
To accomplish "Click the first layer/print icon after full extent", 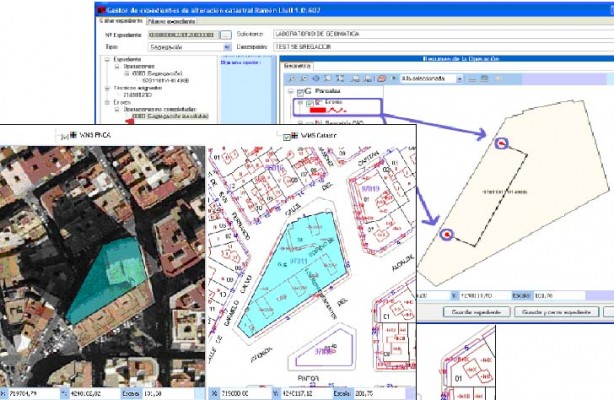I will pos(355,79).
